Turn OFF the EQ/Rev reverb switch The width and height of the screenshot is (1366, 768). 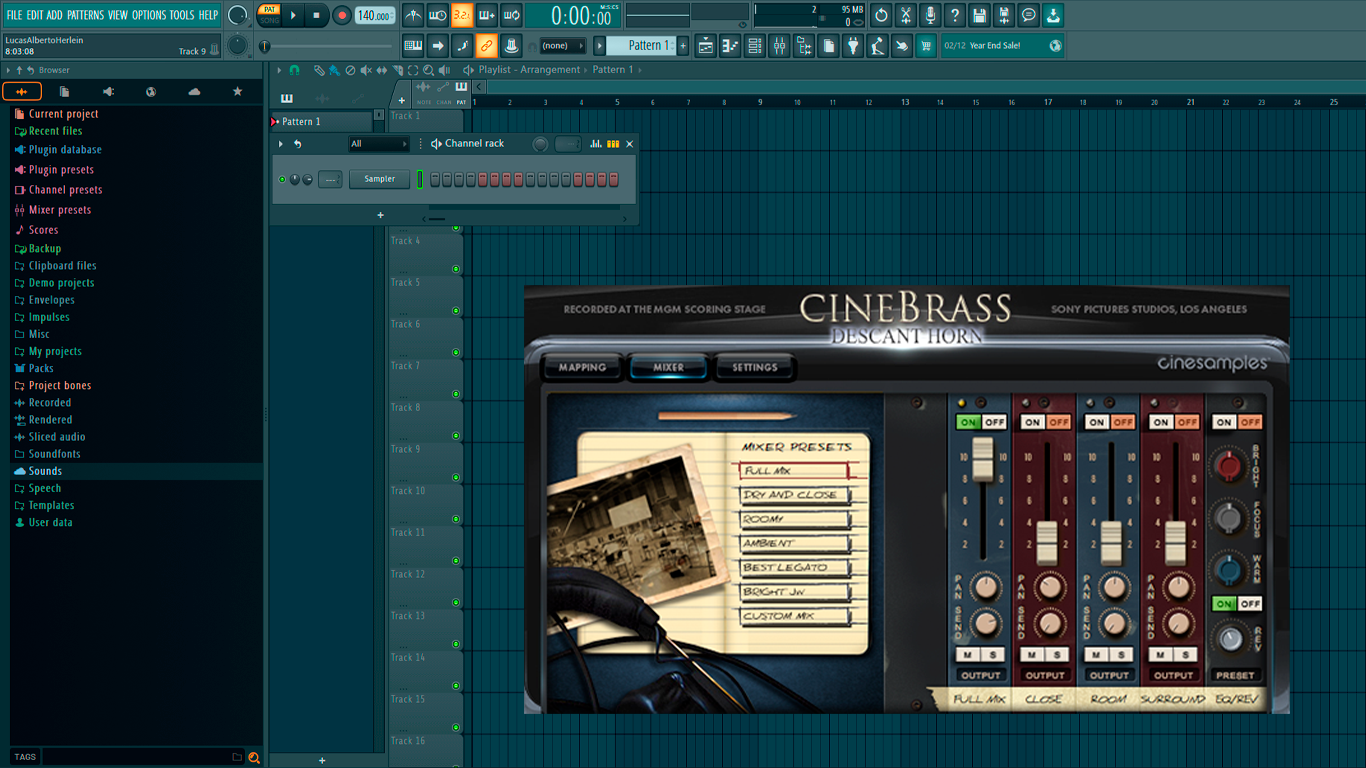tap(1250, 604)
